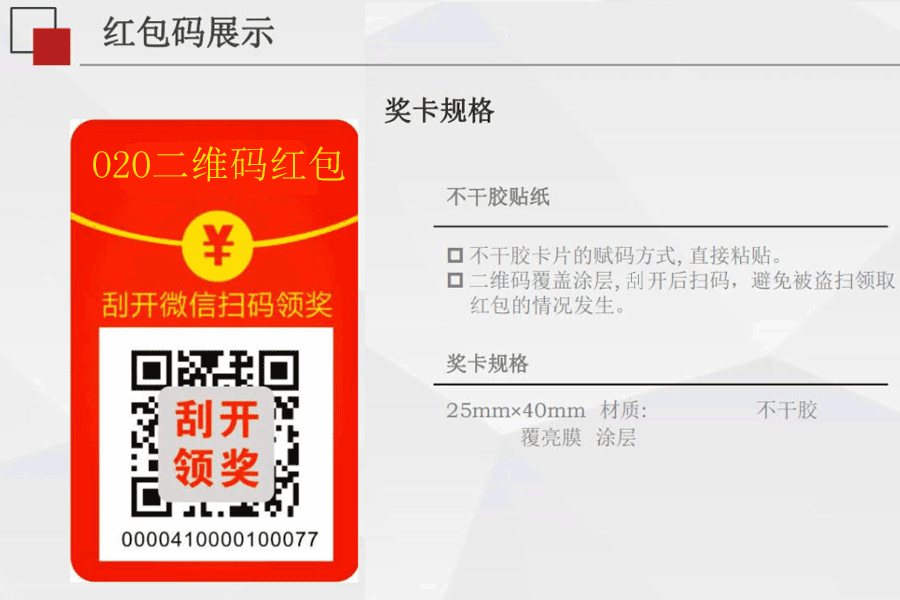Click the 25mm×40mm size text
The height and width of the screenshot is (600, 900).
click(515, 411)
